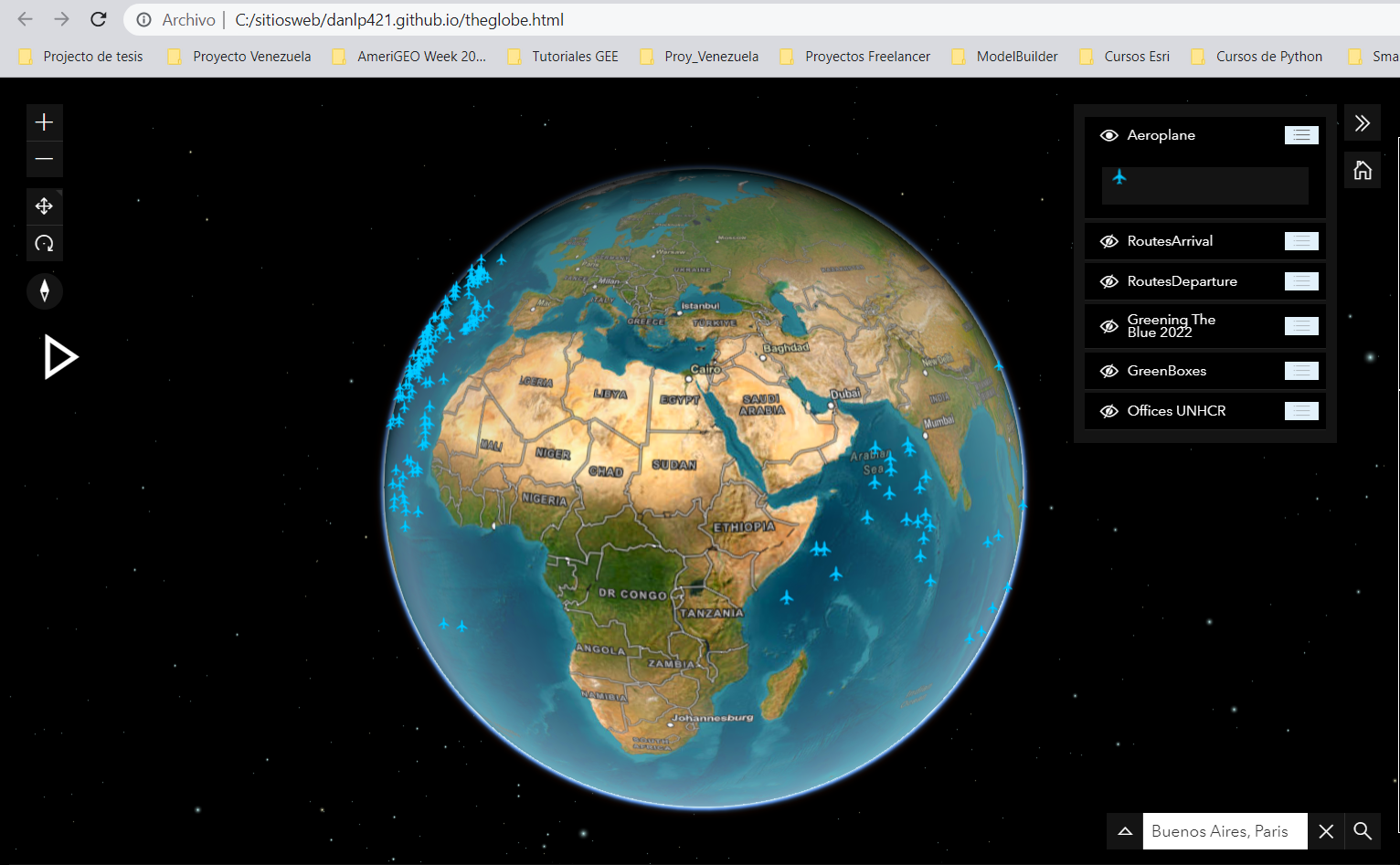Activate the rotate navigation tool
1400x865 pixels.
coord(44,244)
